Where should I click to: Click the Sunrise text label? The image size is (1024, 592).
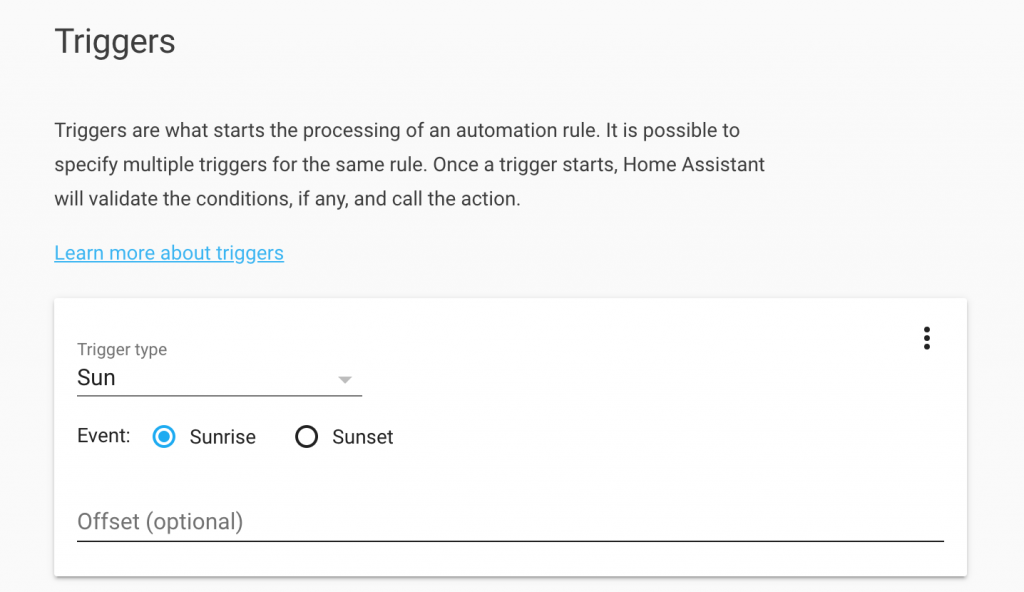(x=223, y=437)
